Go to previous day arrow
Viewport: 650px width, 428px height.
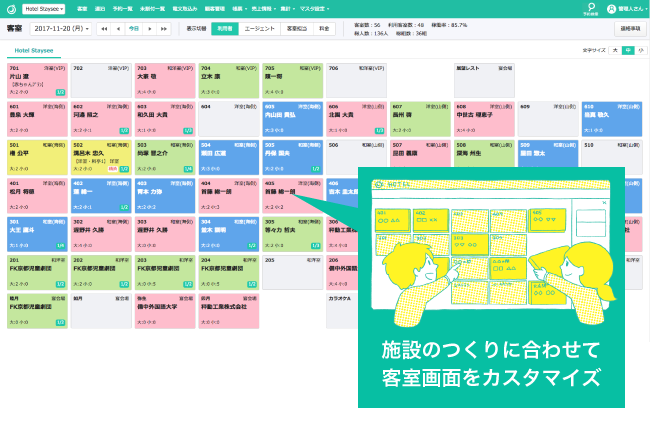pos(117,29)
